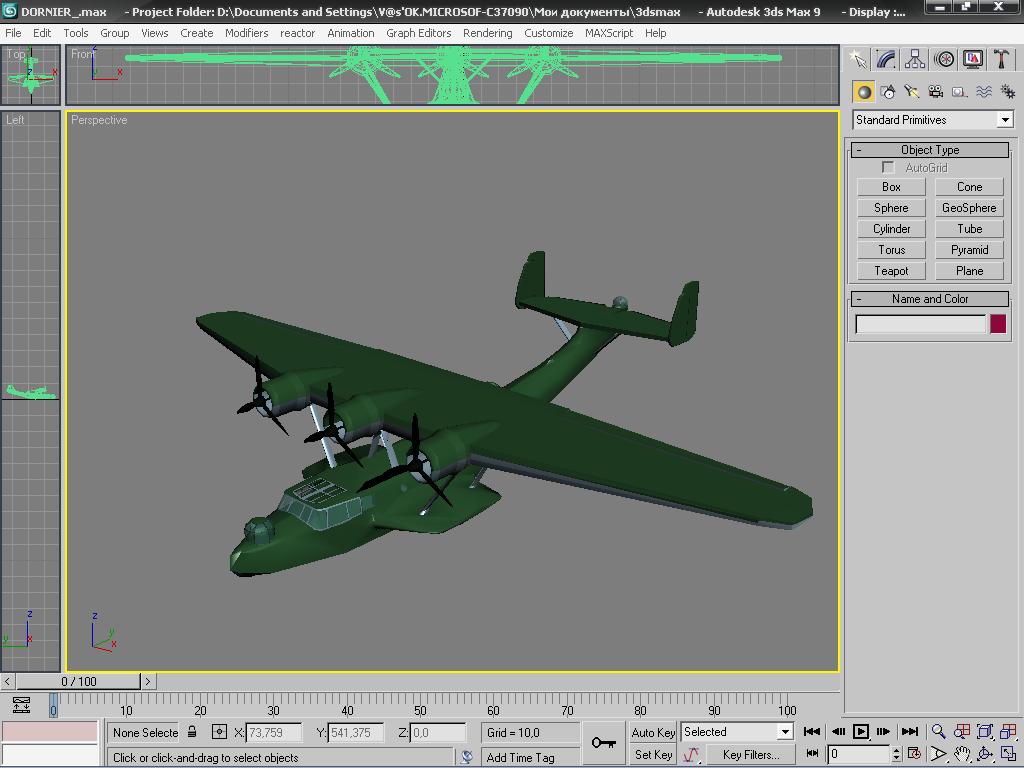
Task: Open the Modifiers menu
Action: (x=246, y=33)
